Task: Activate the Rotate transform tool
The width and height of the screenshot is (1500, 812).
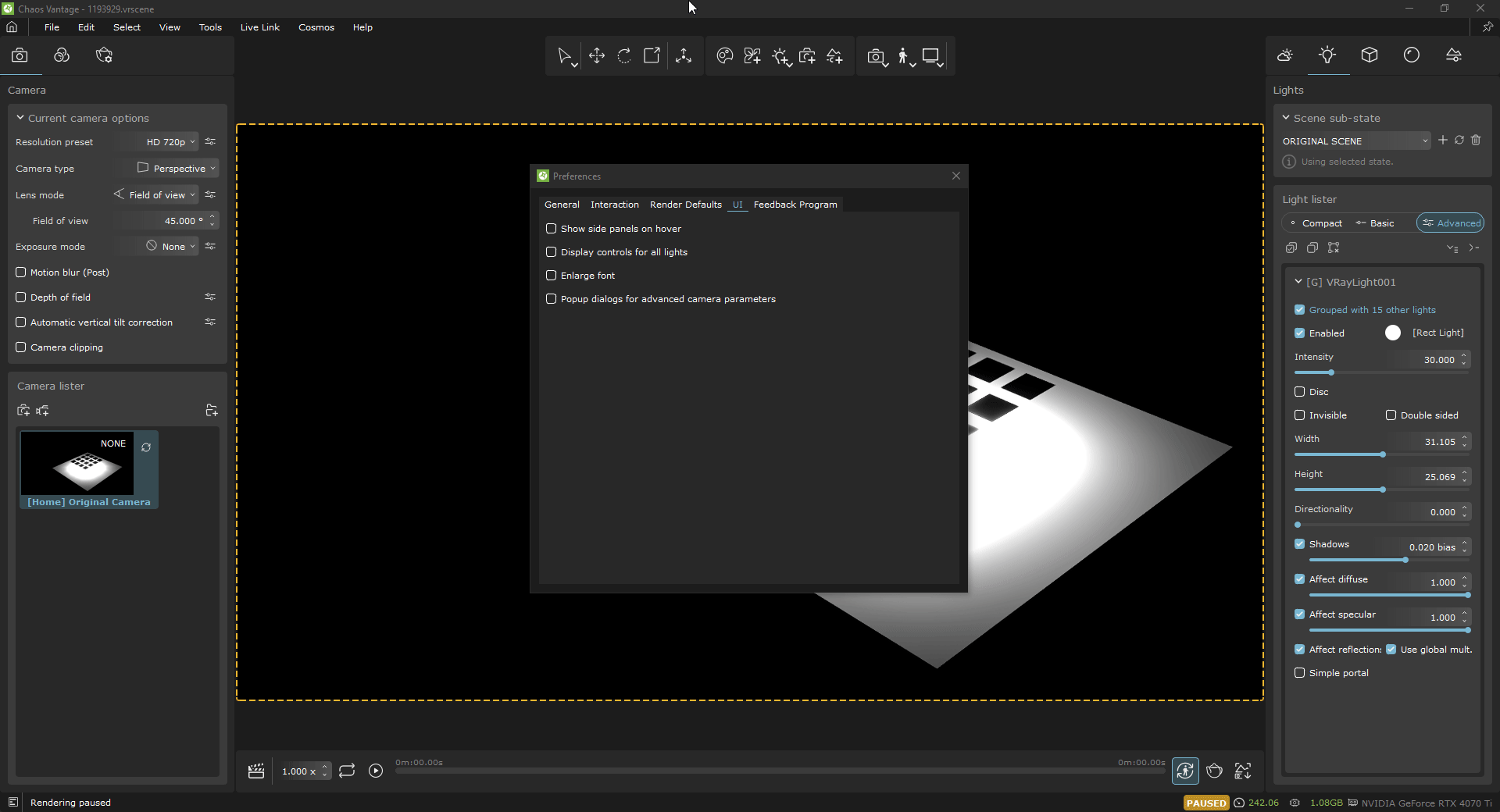Action: pyautogui.click(x=624, y=56)
